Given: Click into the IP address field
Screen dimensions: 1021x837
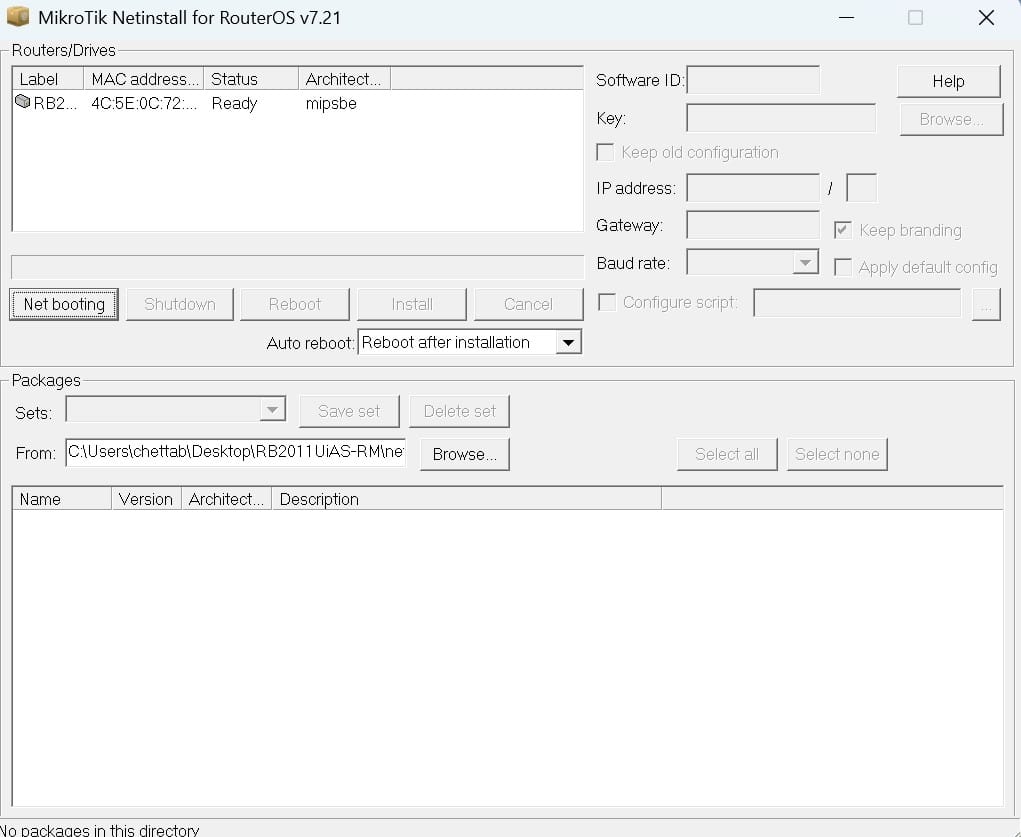Looking at the screenshot, I should tap(753, 188).
